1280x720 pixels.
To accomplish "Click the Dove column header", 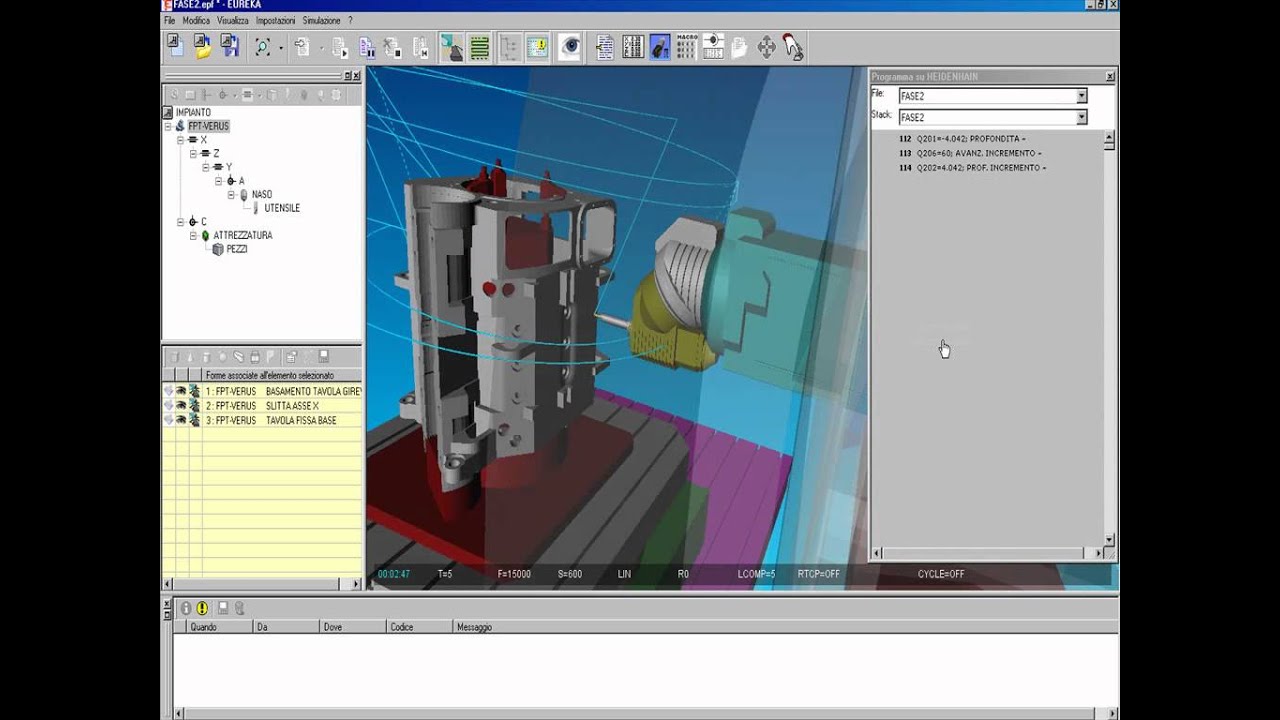I will 352,627.
